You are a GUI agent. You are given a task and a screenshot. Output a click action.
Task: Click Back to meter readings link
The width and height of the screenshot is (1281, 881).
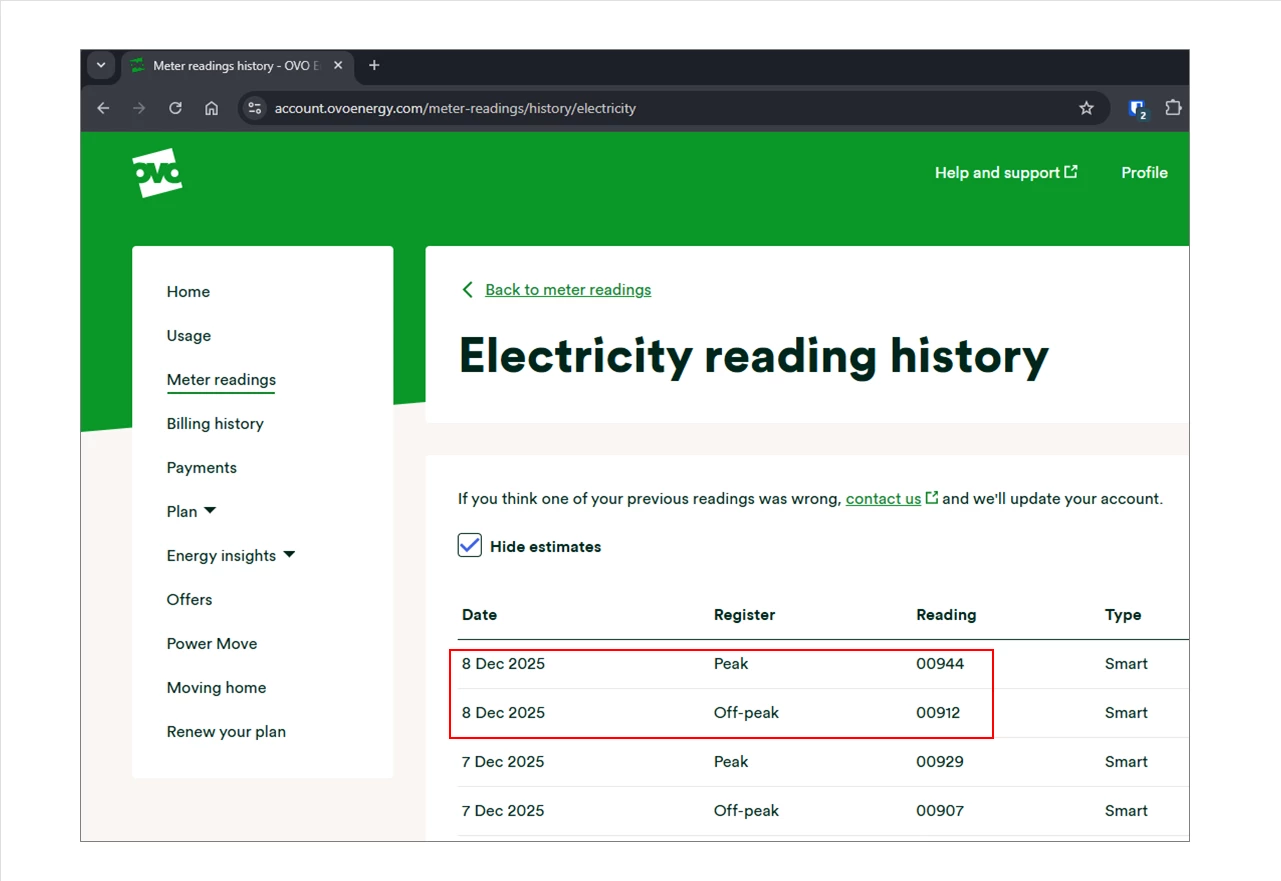(x=567, y=289)
